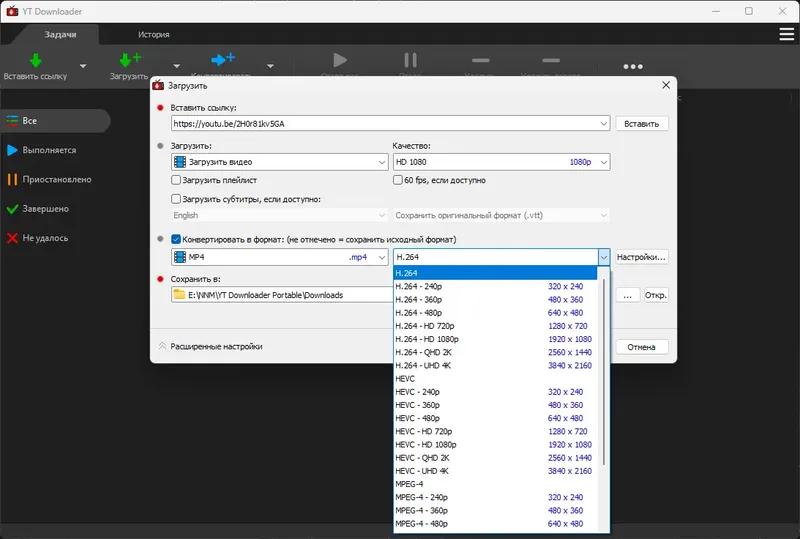
Task: Switch to the History tab
Action: tap(154, 35)
